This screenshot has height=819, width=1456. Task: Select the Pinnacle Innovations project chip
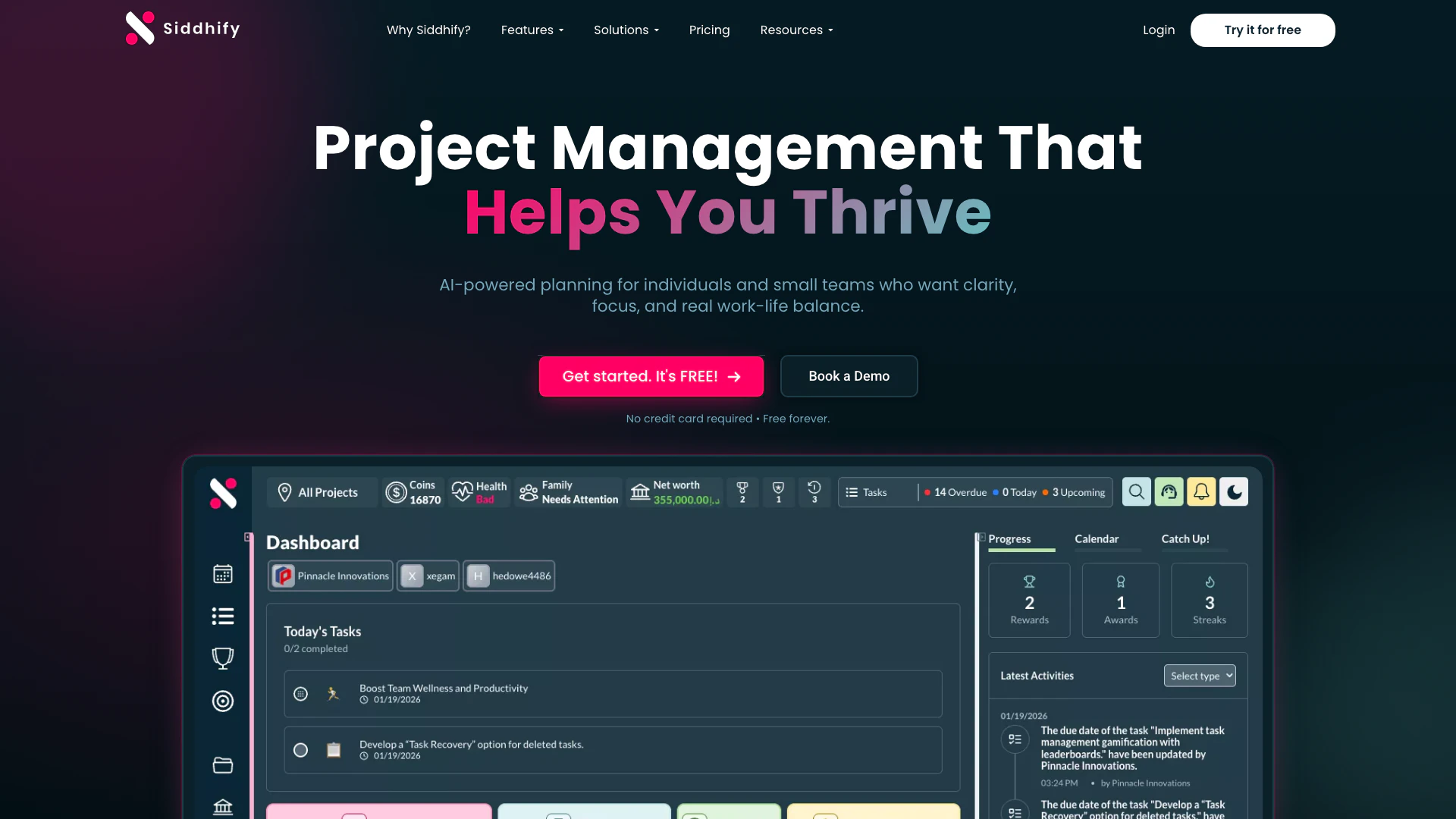coord(331,576)
